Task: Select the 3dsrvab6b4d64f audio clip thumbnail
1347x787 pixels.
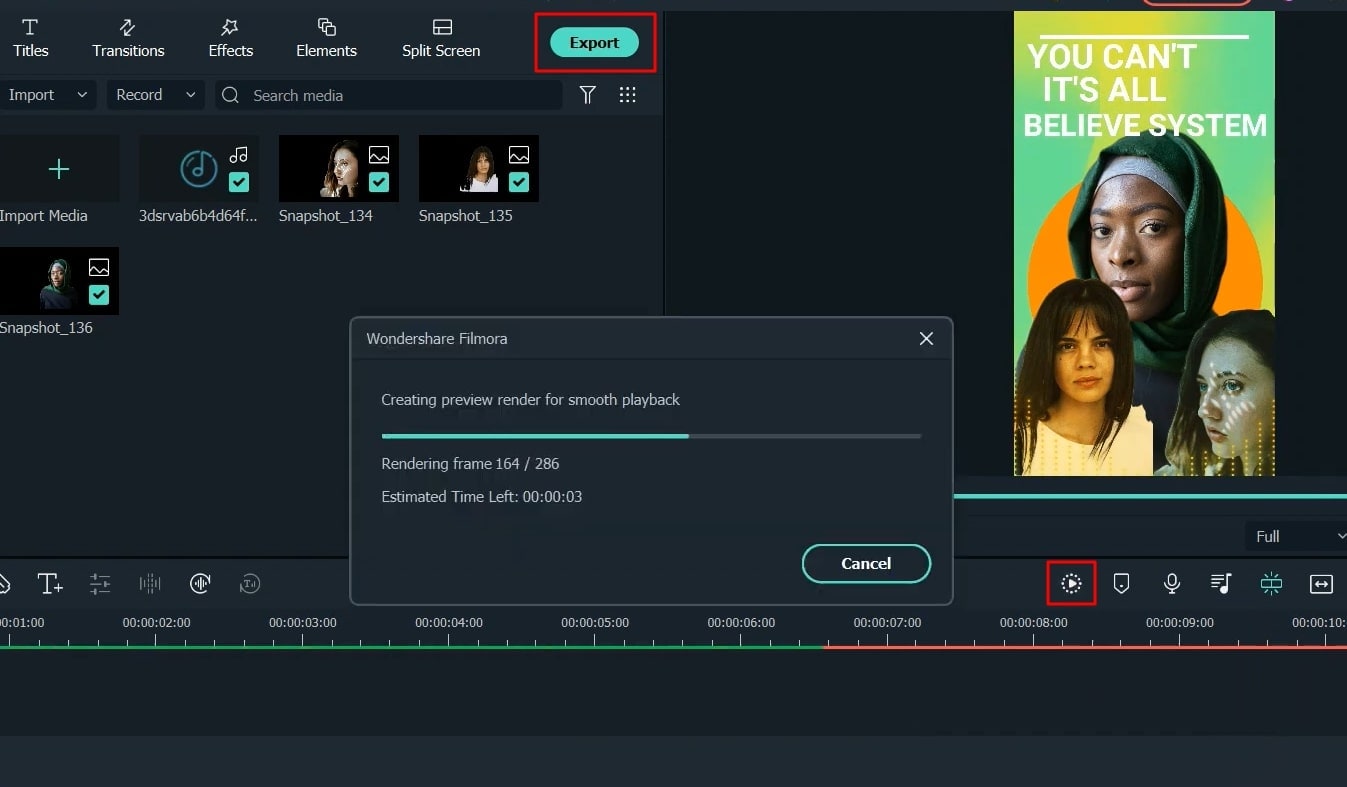Action: click(199, 169)
